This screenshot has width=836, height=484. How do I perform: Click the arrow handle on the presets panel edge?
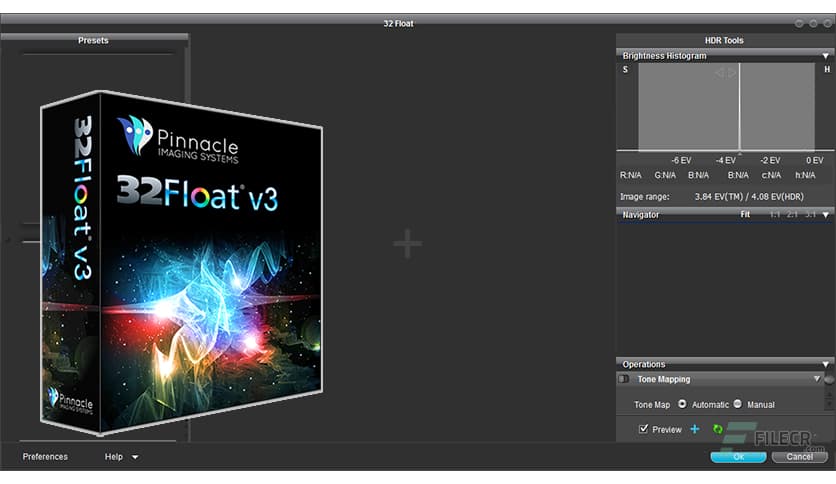[x=6, y=238]
